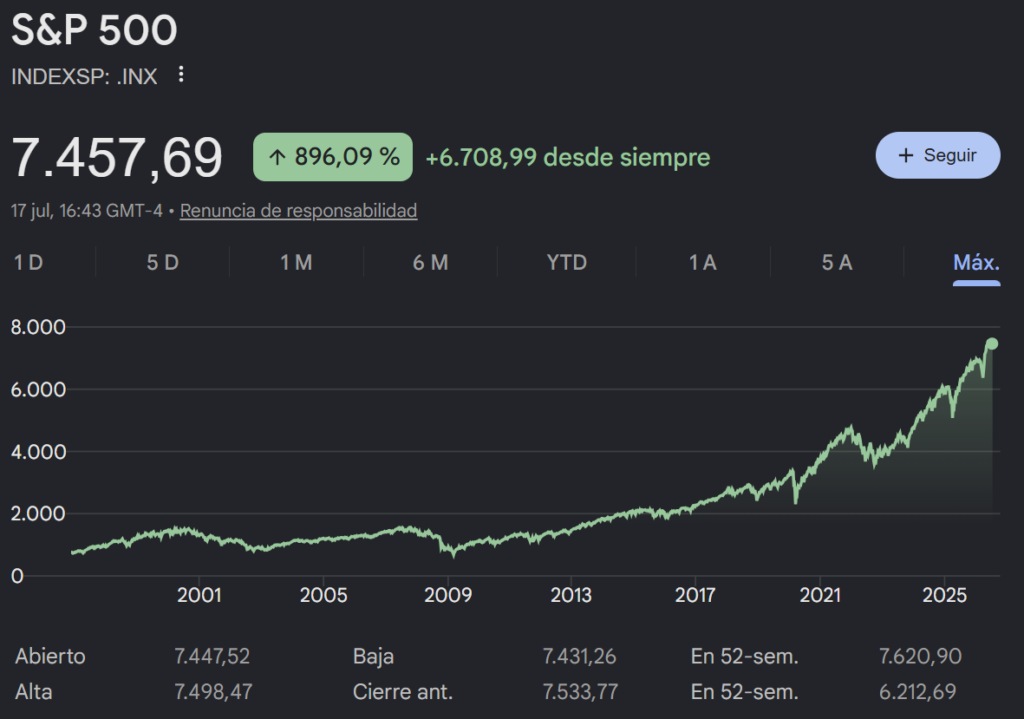Click the 17 jul, 16:43 GMT-4 timestamp
Screen dimensions: 1024x719
[x=87, y=210]
